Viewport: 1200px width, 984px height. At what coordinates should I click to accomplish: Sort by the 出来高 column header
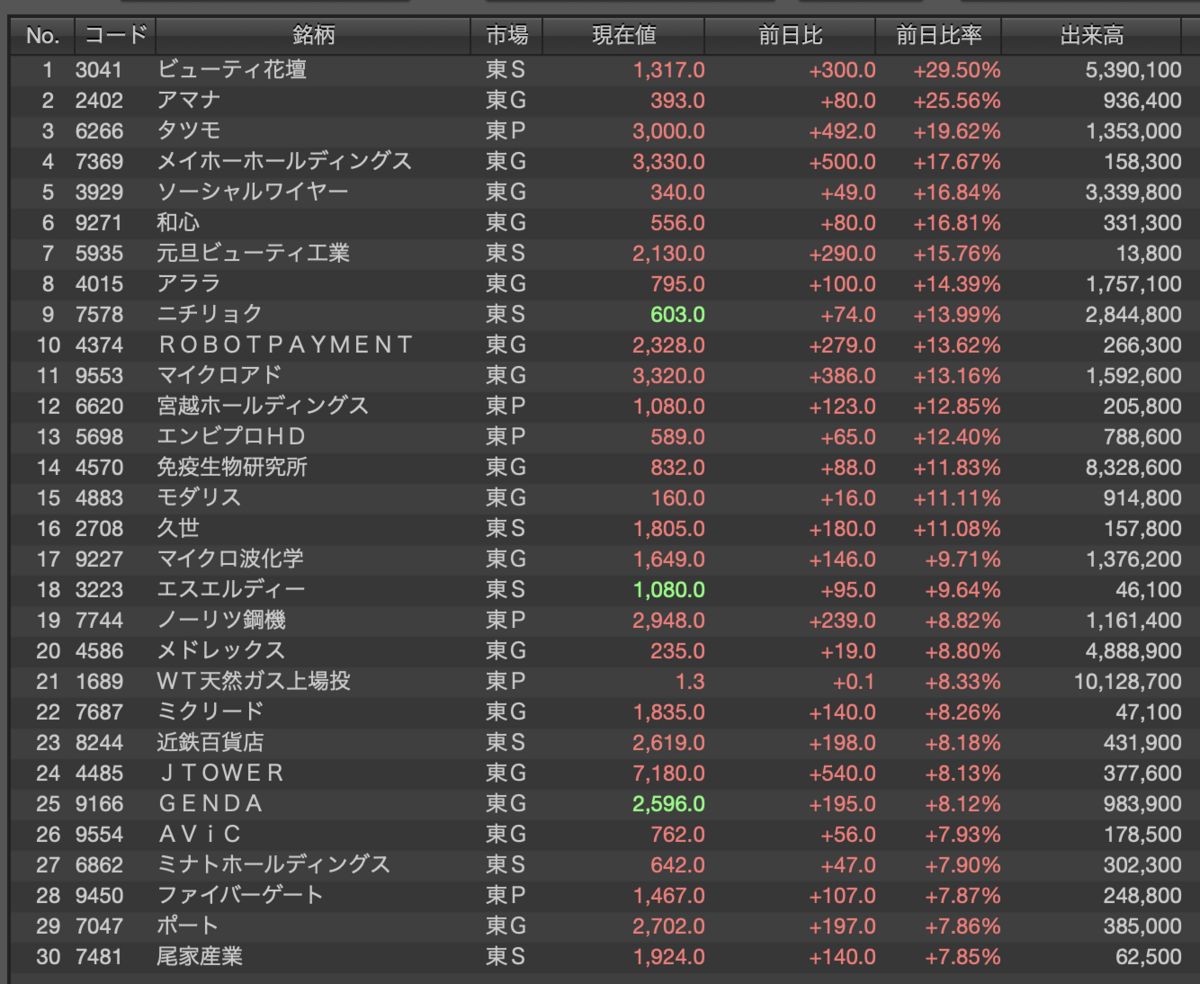point(1092,36)
